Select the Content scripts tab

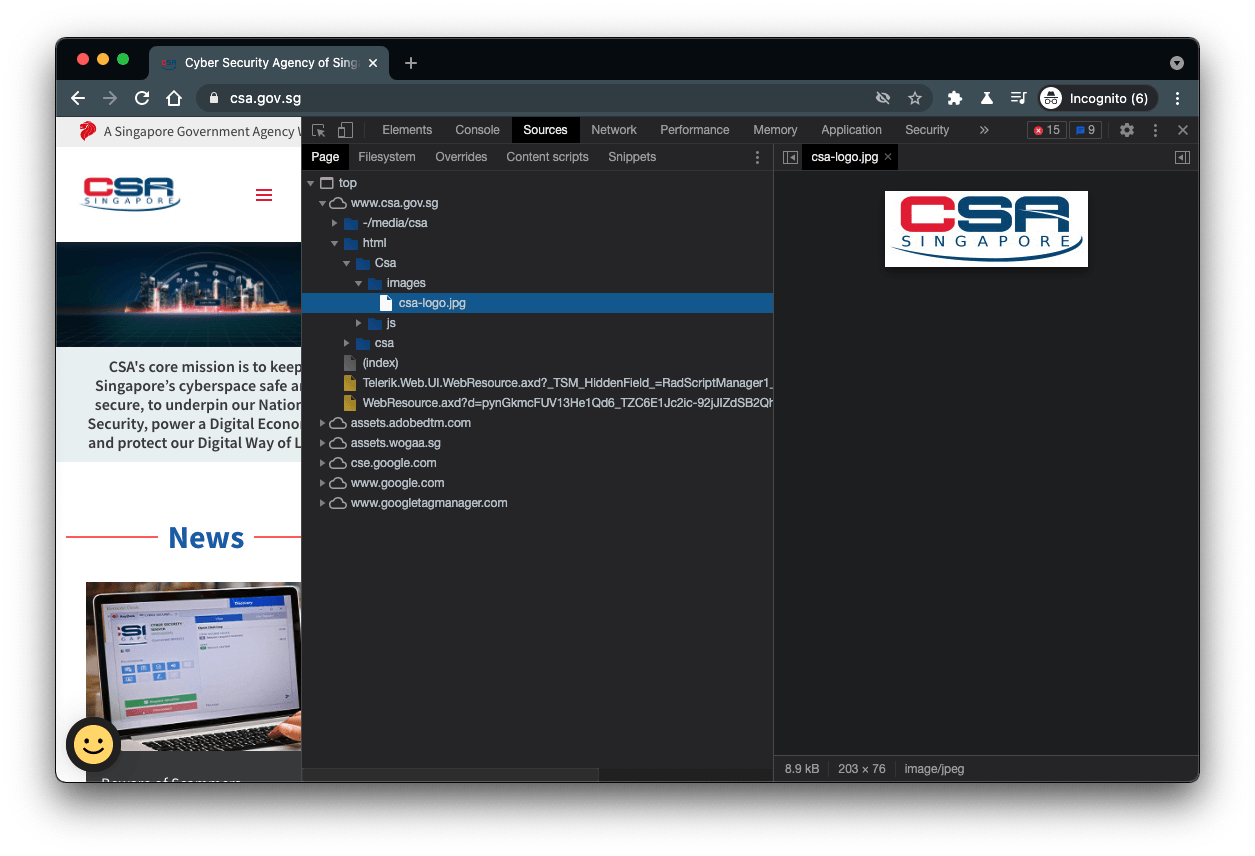[x=547, y=157]
